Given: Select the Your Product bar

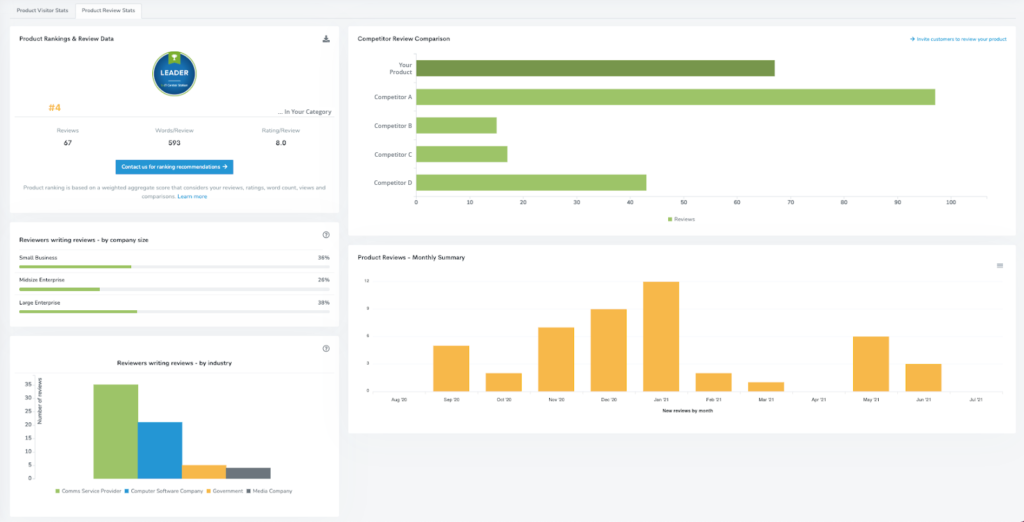Looking at the screenshot, I should click(x=595, y=68).
